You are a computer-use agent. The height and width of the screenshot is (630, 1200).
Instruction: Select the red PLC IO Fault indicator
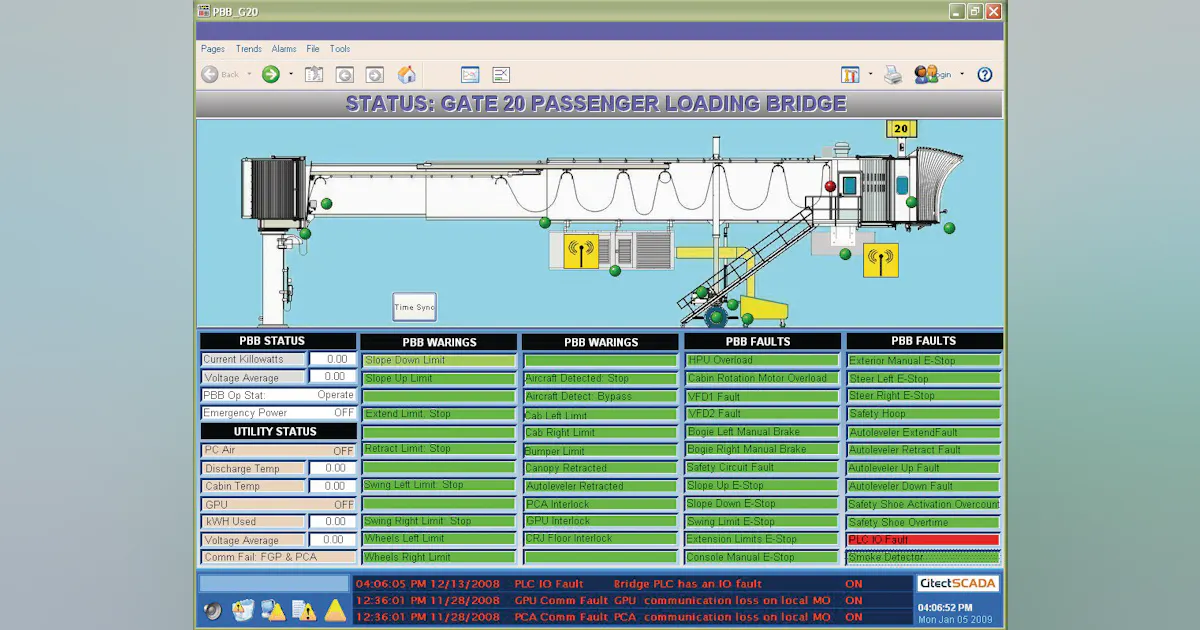pyautogui.click(x=923, y=540)
